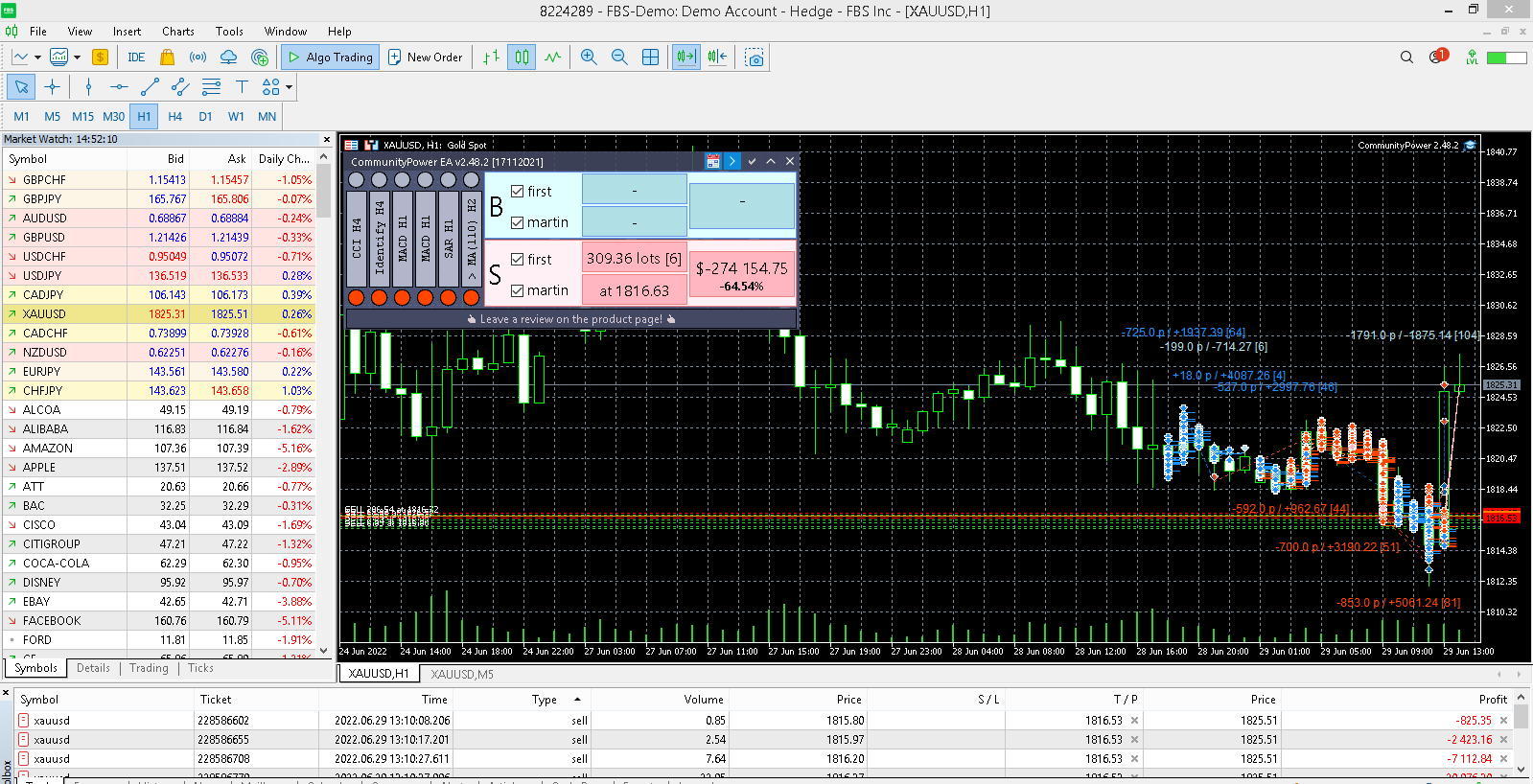The height and width of the screenshot is (784, 1533).
Task: Toggle the Algo Trading button
Action: 330,58
